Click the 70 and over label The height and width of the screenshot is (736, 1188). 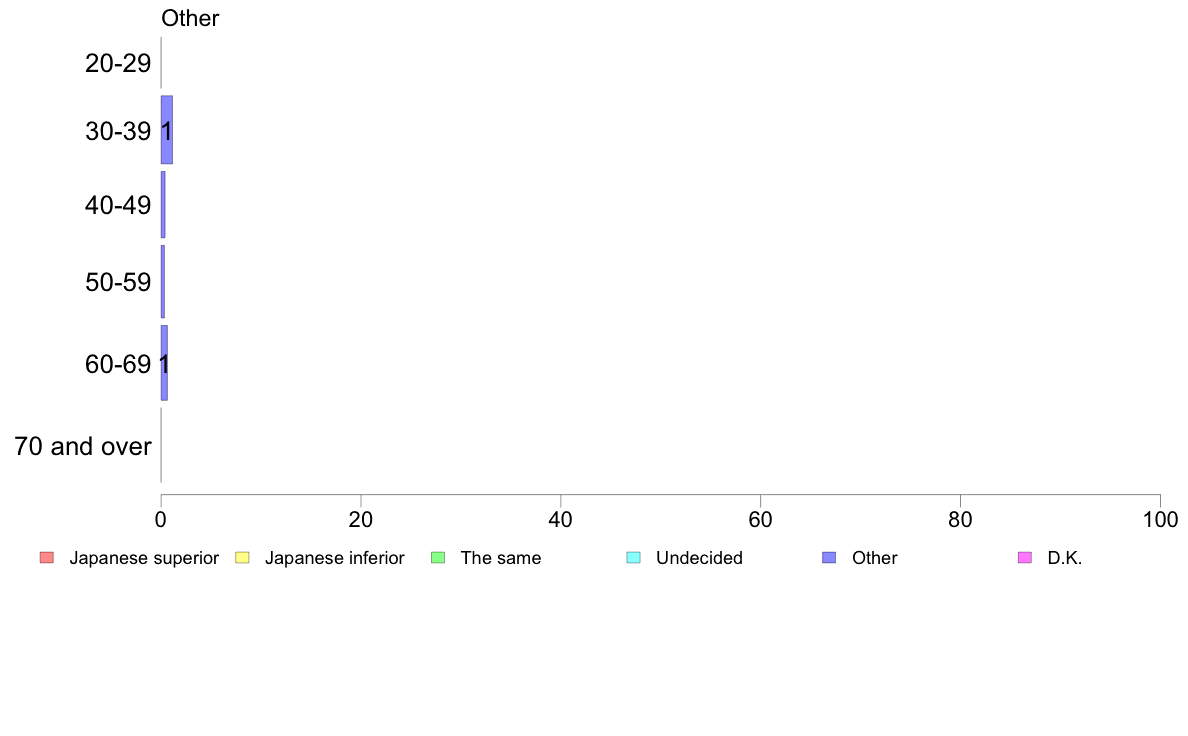[83, 446]
